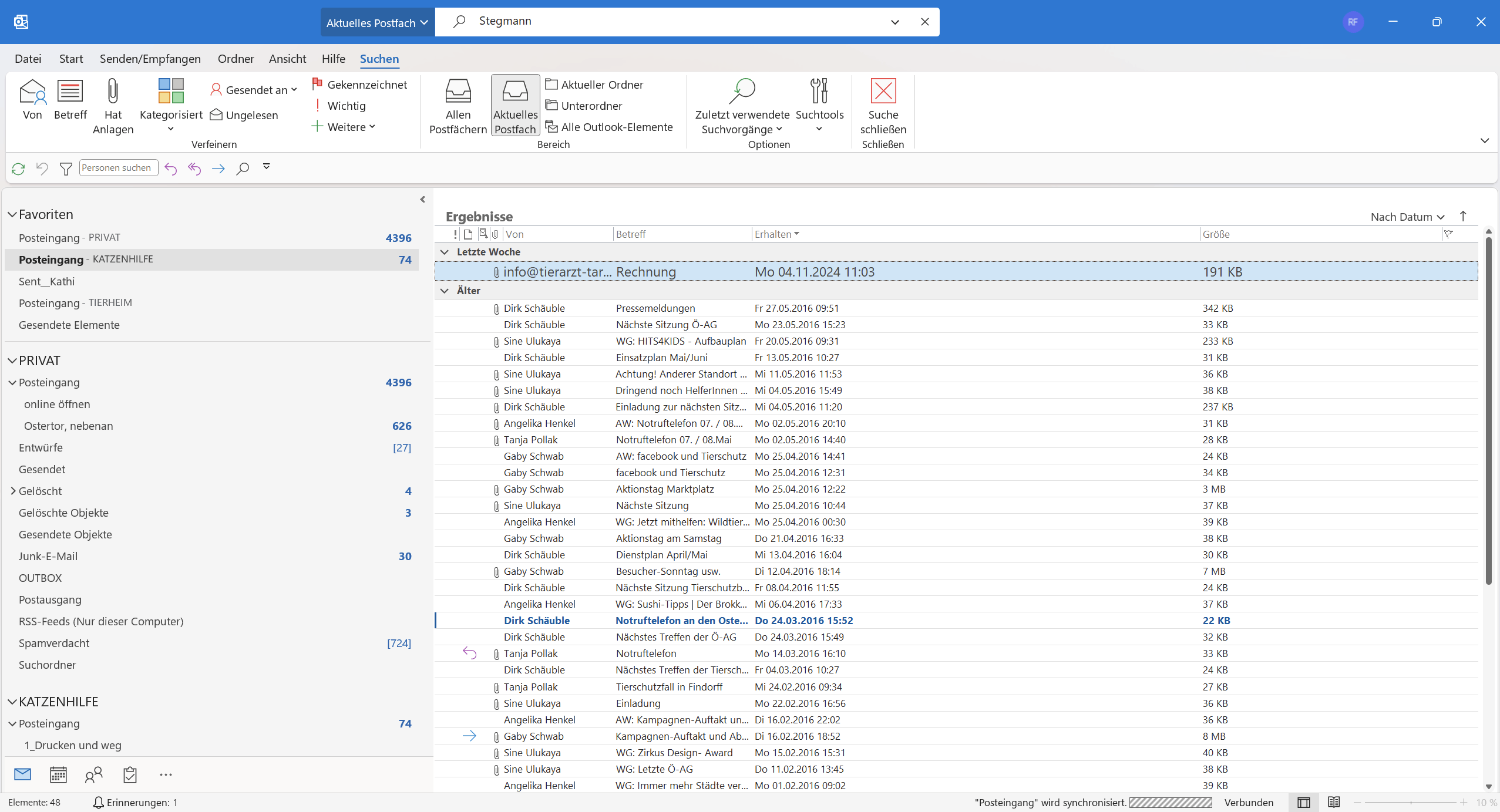Click the Hat Anlagen paperclip icon

[x=113, y=92]
